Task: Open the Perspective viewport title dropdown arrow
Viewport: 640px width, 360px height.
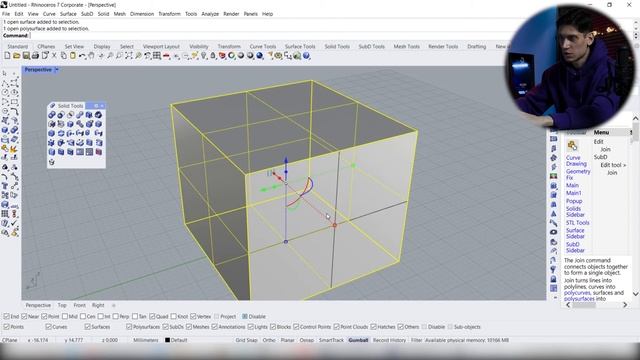Action: pyautogui.click(x=57, y=70)
